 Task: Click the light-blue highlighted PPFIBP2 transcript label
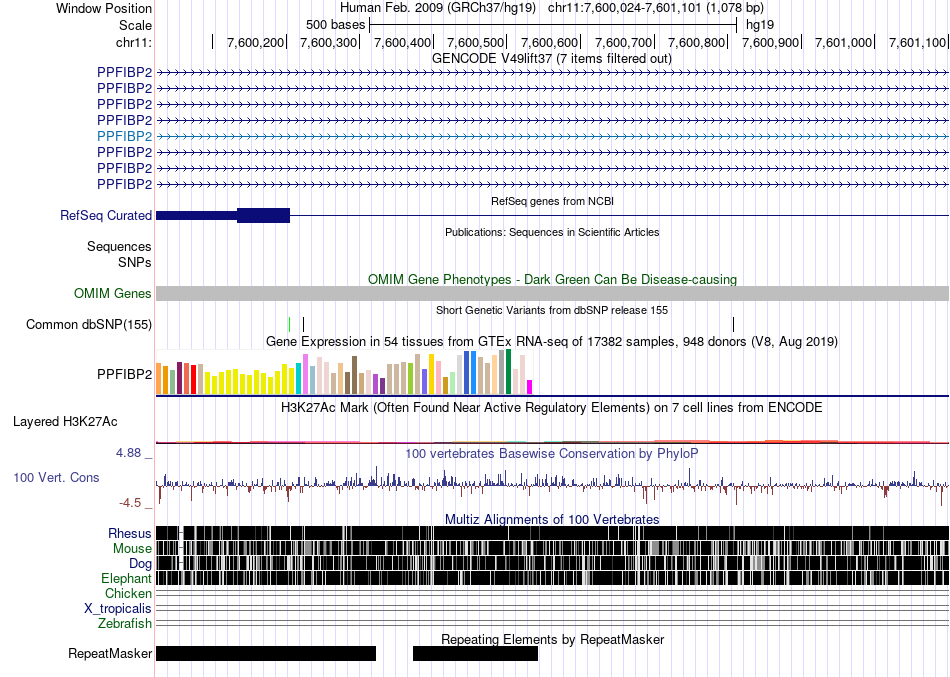click(x=124, y=136)
